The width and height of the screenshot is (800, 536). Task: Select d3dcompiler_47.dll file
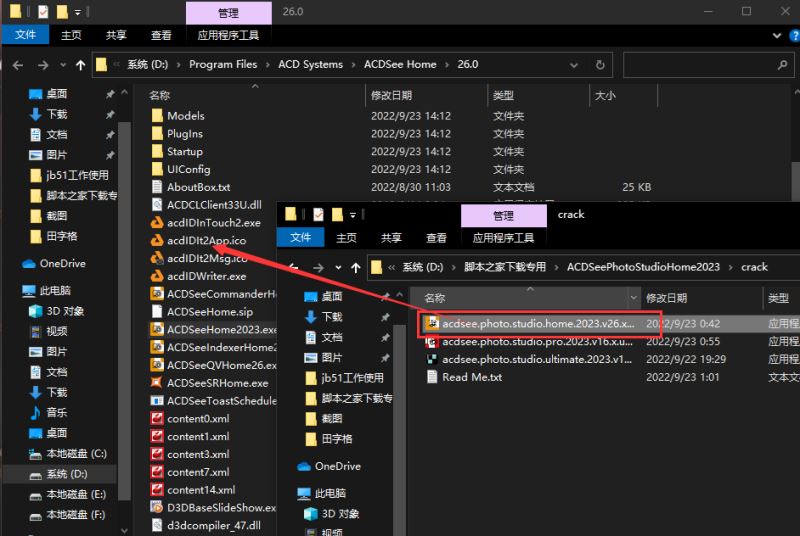214,525
